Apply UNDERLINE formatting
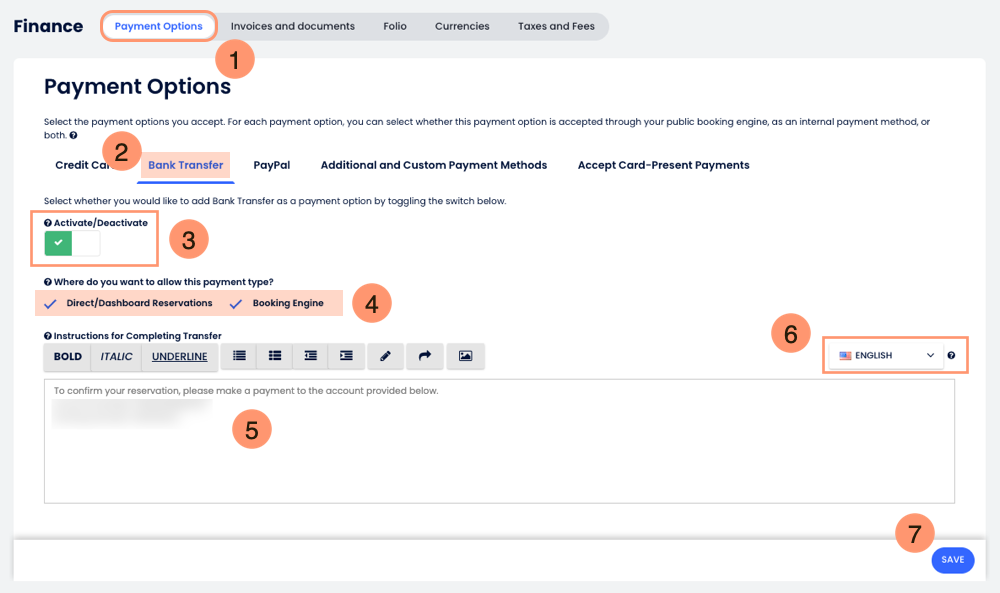 [x=179, y=356]
